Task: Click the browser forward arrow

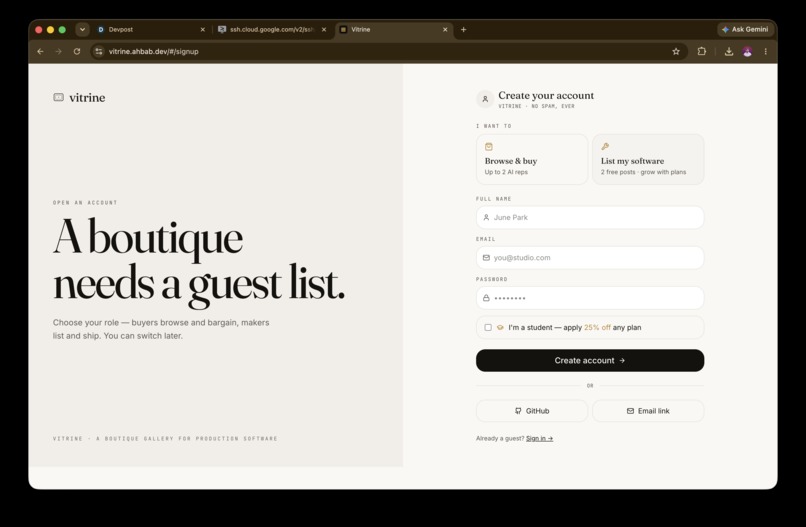Action: (x=59, y=51)
